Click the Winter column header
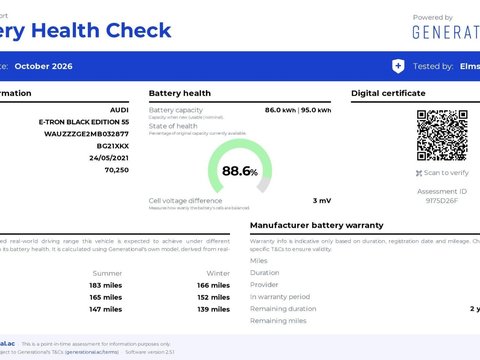Viewport: 480px width, 360px height. [218, 273]
